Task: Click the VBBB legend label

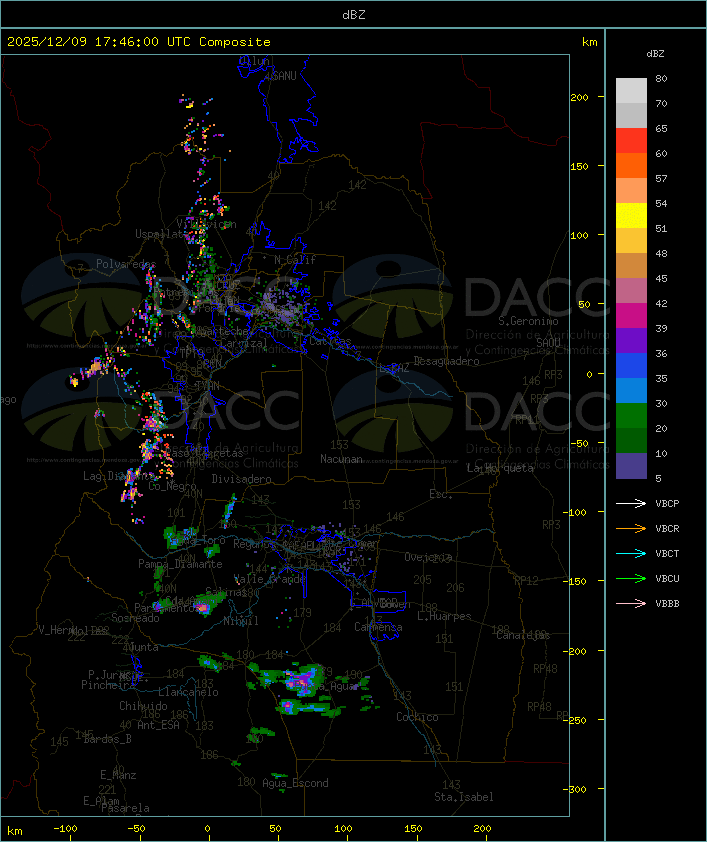Action: (x=667, y=604)
